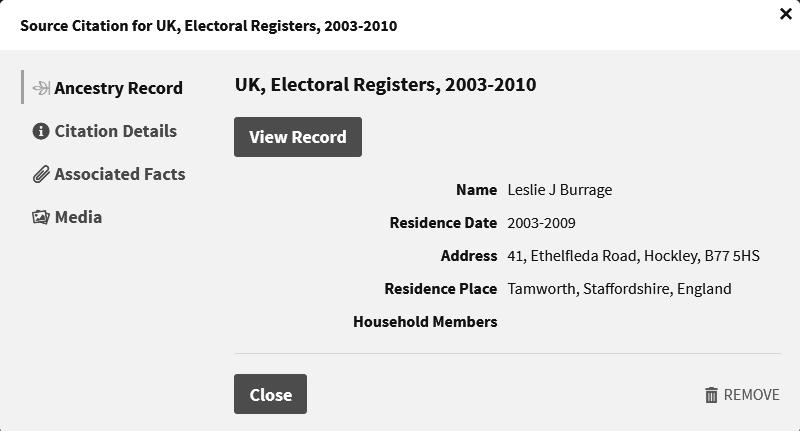
Task: Click the UK, Electoral Registers heading
Action: pos(385,85)
